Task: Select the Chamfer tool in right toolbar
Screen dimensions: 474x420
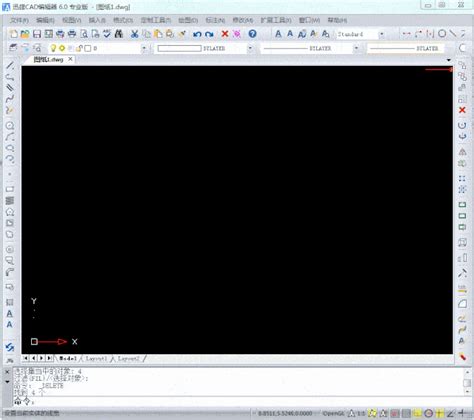Action: [x=462, y=304]
